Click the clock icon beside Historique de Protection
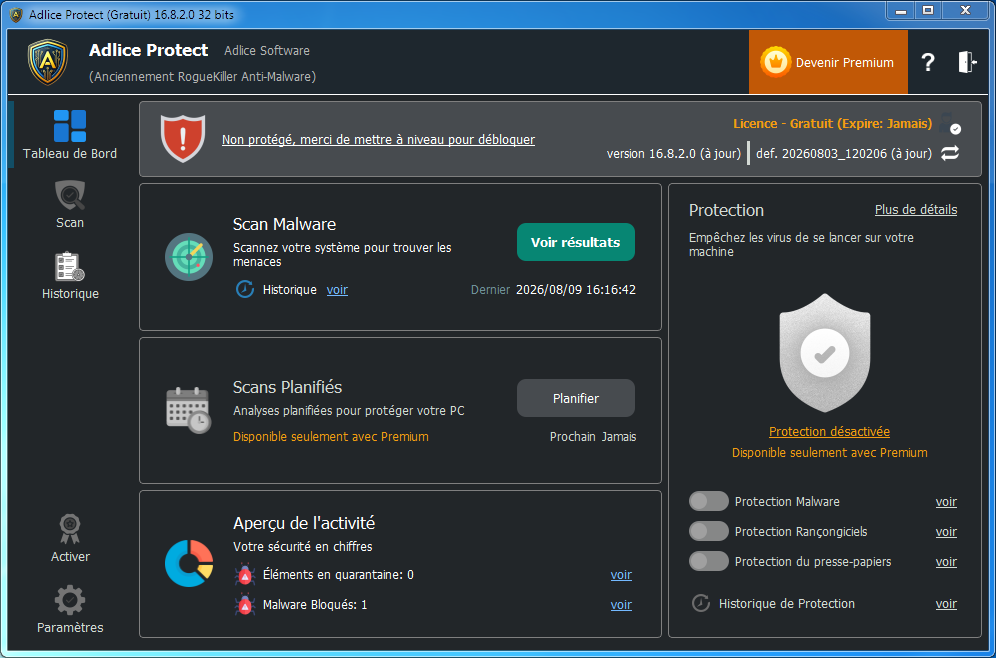This screenshot has height=658, width=996. pos(701,603)
